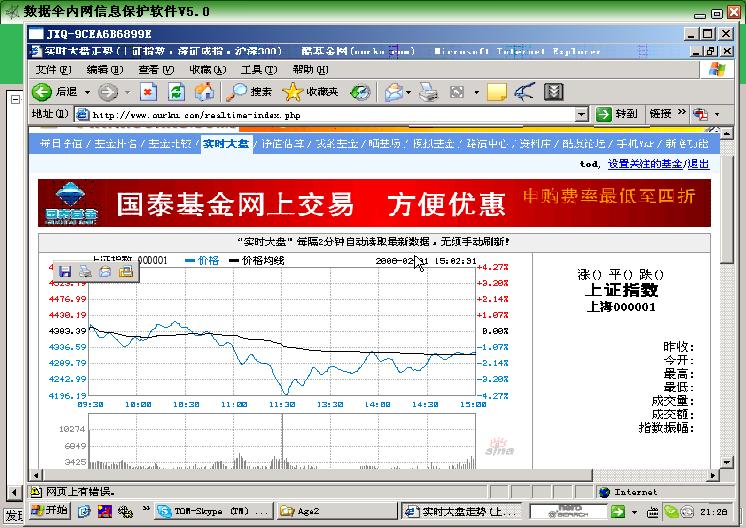Click the 国泰基金网上交易 red banner
The width and height of the screenshot is (746, 528).
point(374,203)
